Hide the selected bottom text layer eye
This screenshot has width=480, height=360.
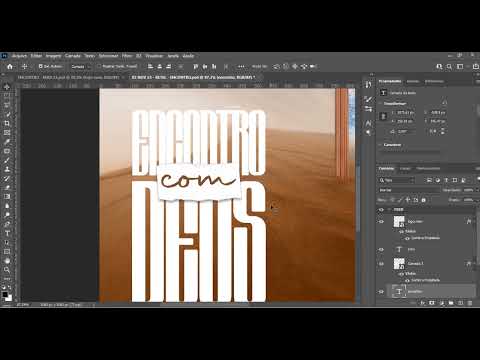[381, 292]
